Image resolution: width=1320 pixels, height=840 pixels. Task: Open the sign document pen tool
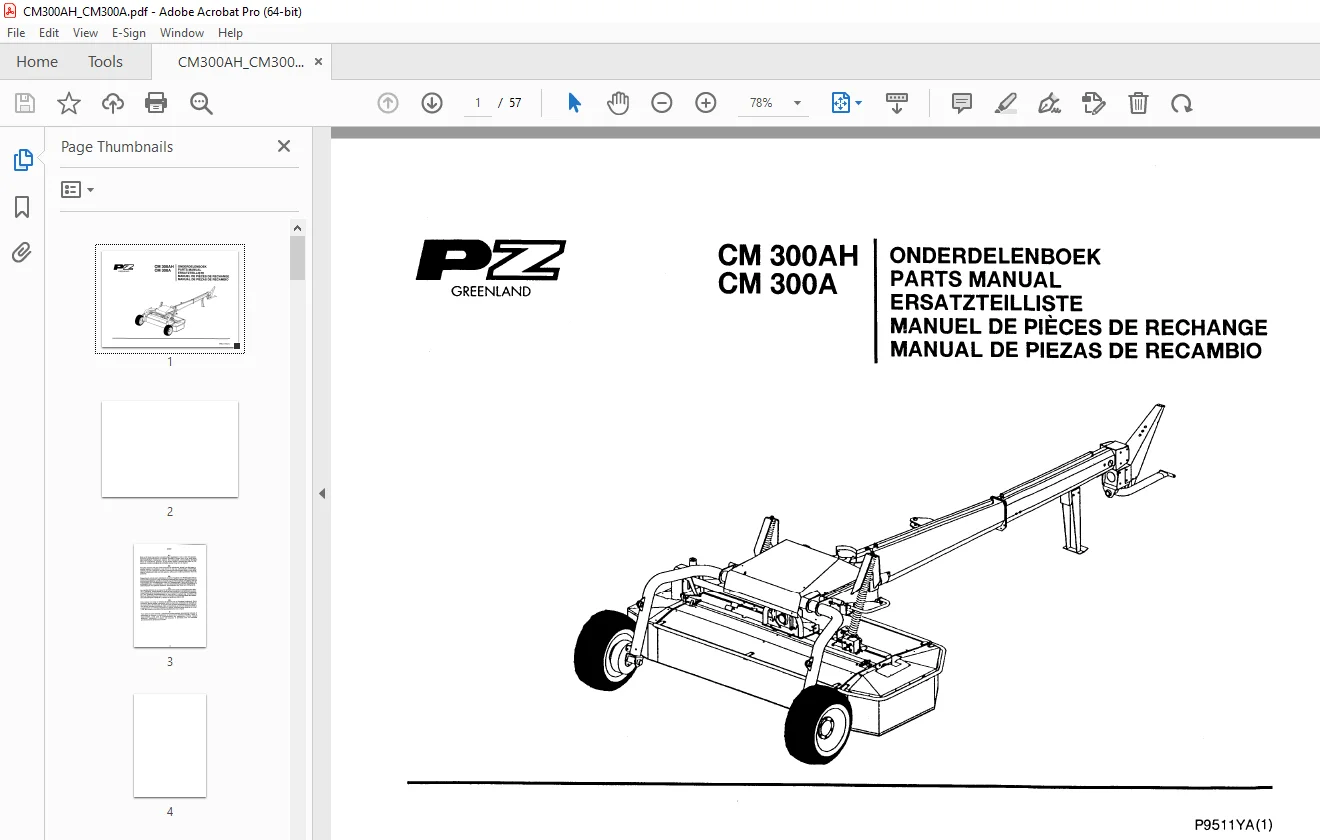(1050, 103)
